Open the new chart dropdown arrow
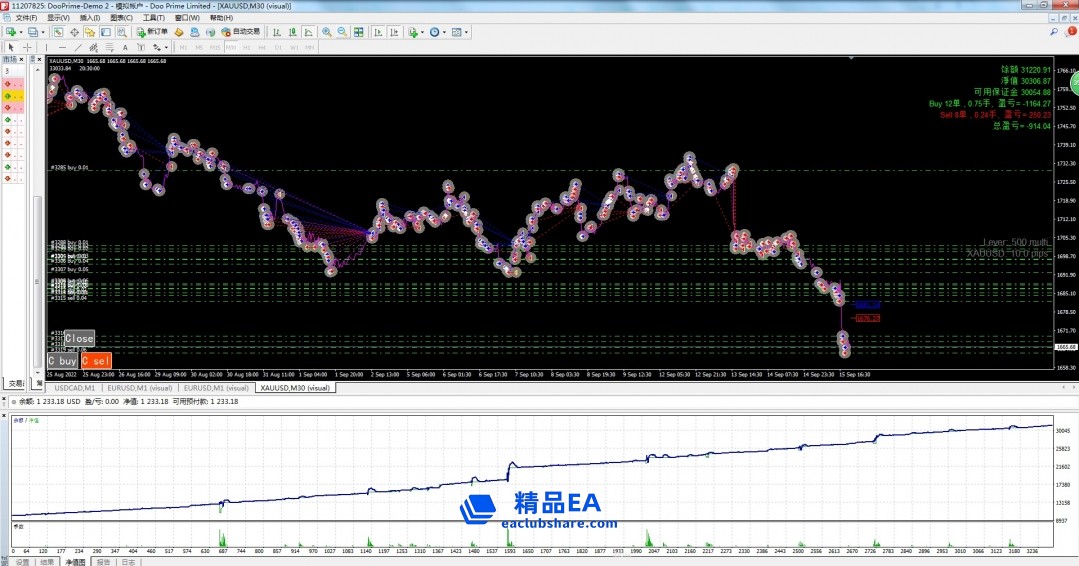Screen dimensions: 1079x566 click(x=21, y=32)
